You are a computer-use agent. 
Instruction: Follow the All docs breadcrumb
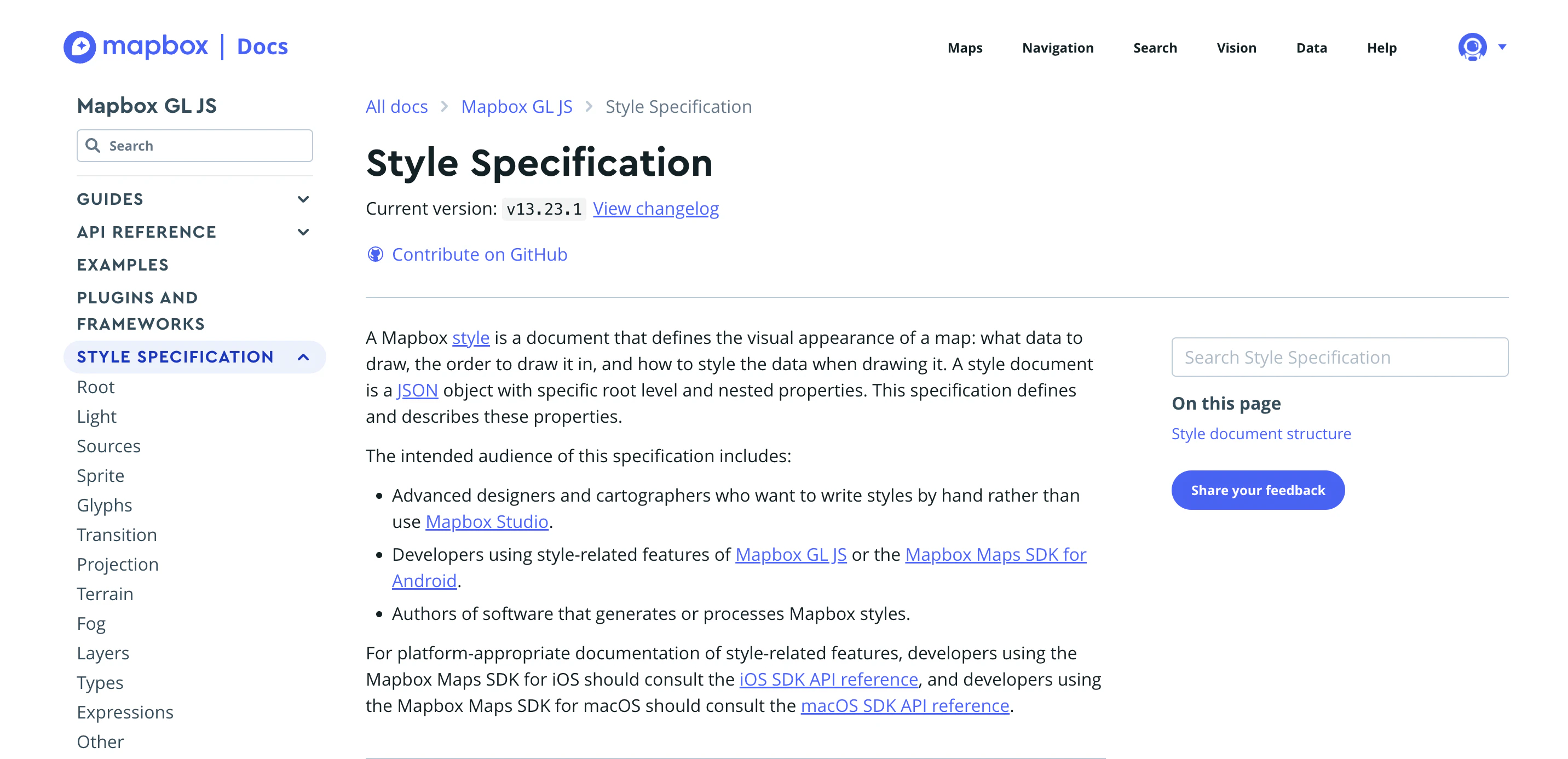pyautogui.click(x=397, y=107)
